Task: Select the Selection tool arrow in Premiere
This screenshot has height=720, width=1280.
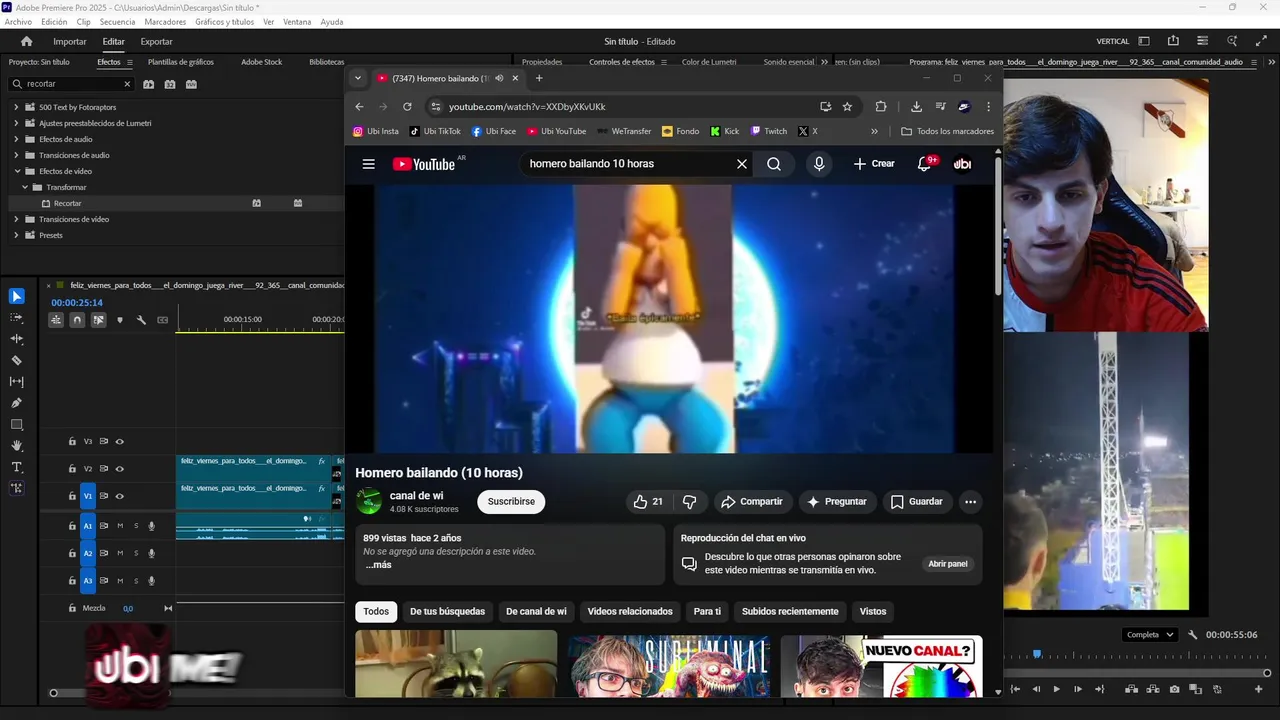Action: point(16,296)
